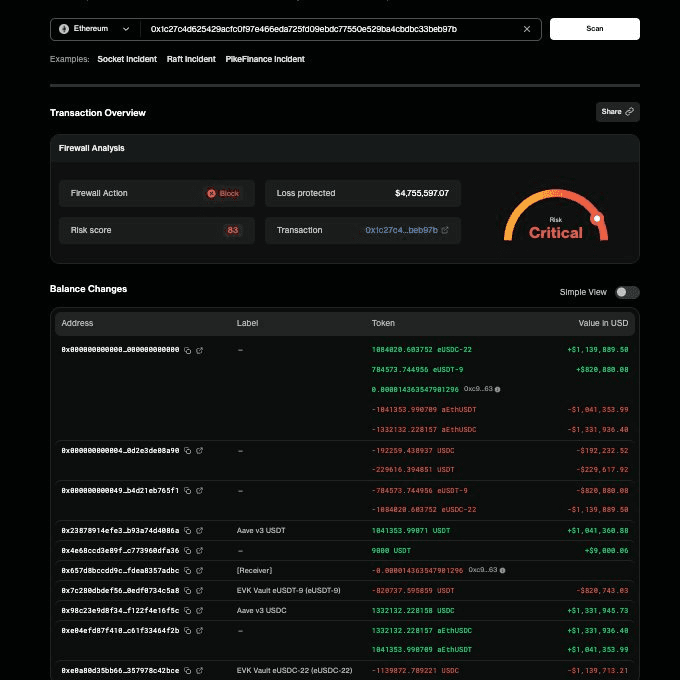Click the Address column header
The width and height of the screenshot is (680, 680).
tap(77, 323)
